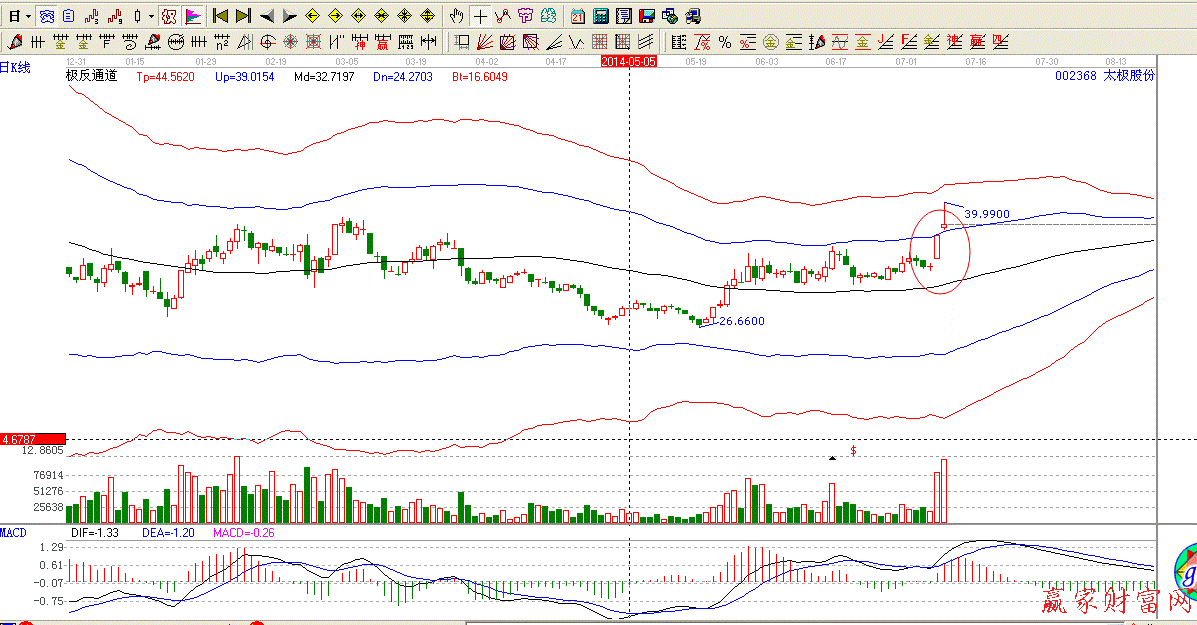Open the calculator icon
Screen dimensions: 1197x625
pos(601,16)
